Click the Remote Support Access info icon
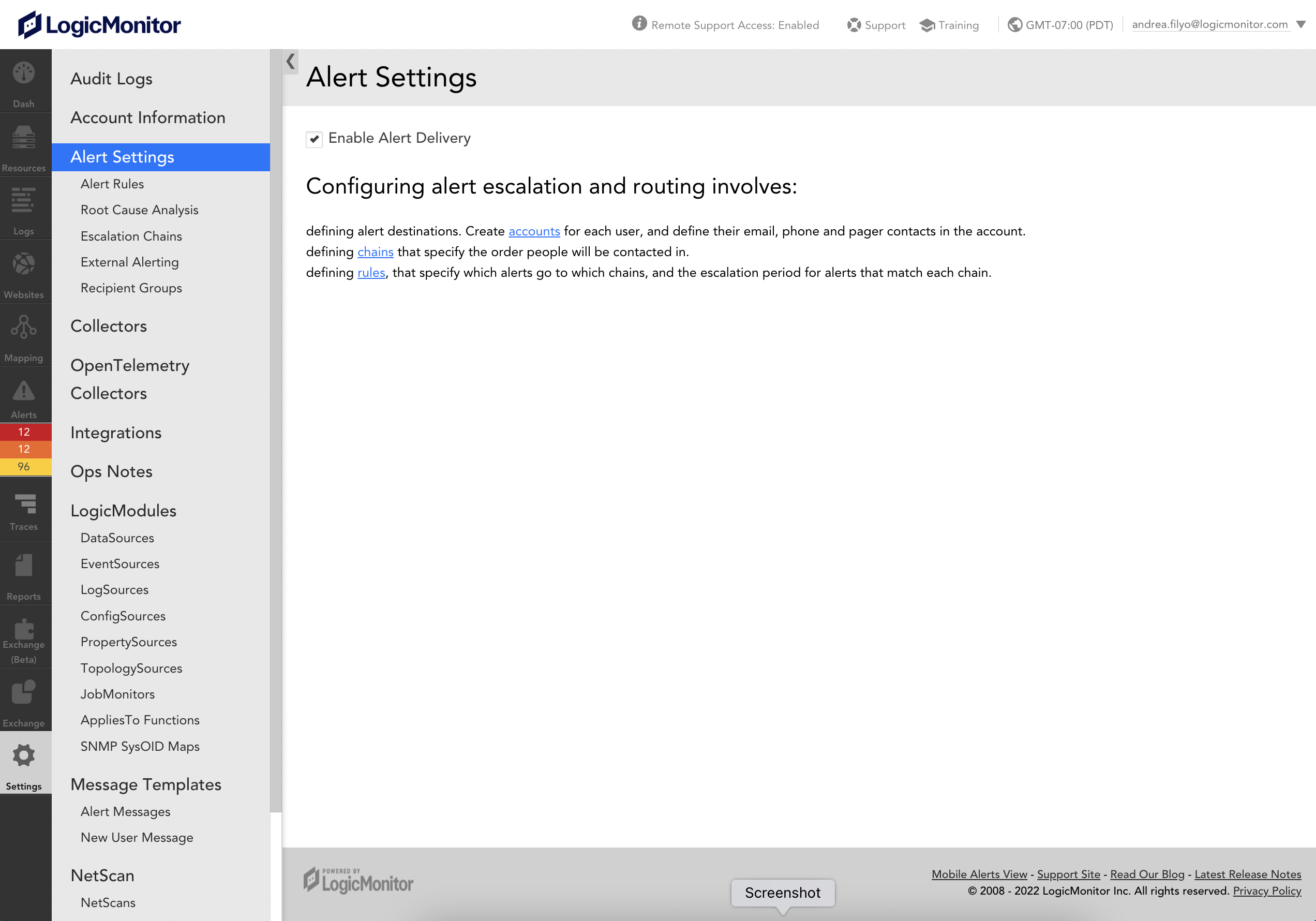The width and height of the screenshot is (1316, 921). tap(639, 23)
